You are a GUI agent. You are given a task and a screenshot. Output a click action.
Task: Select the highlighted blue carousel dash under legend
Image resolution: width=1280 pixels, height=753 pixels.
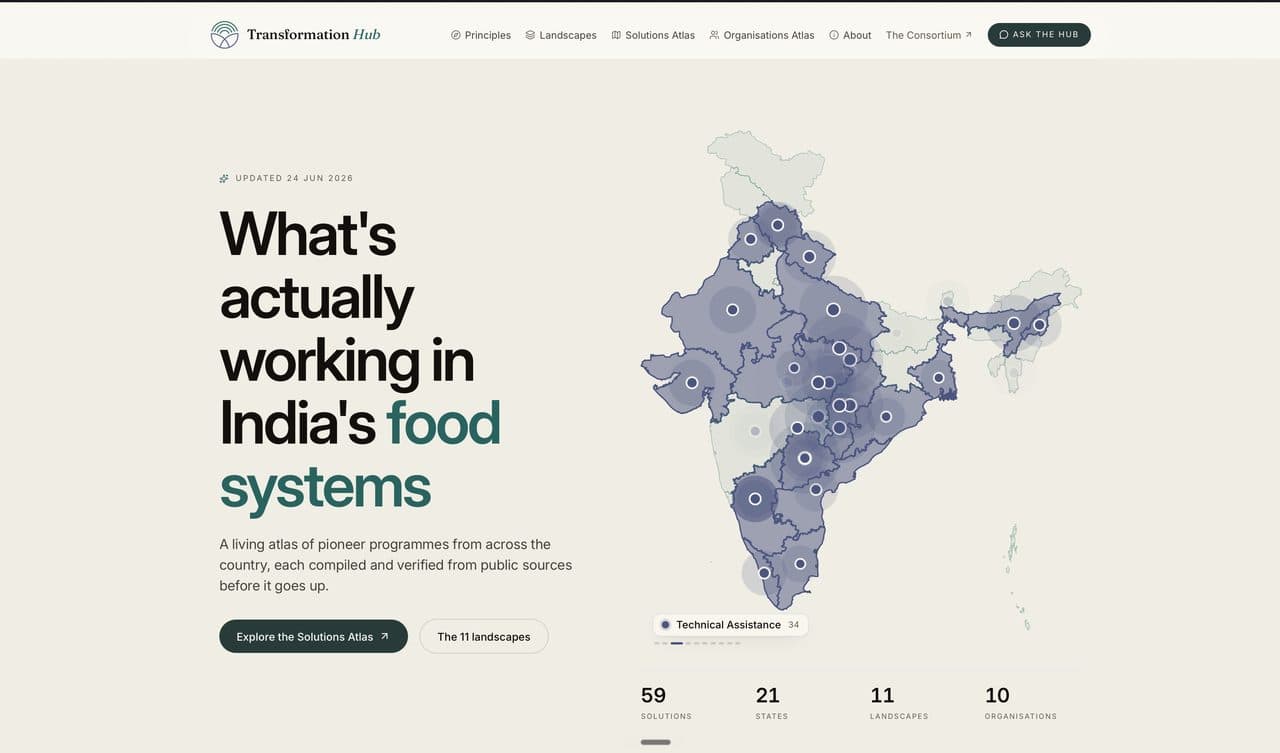(x=677, y=643)
